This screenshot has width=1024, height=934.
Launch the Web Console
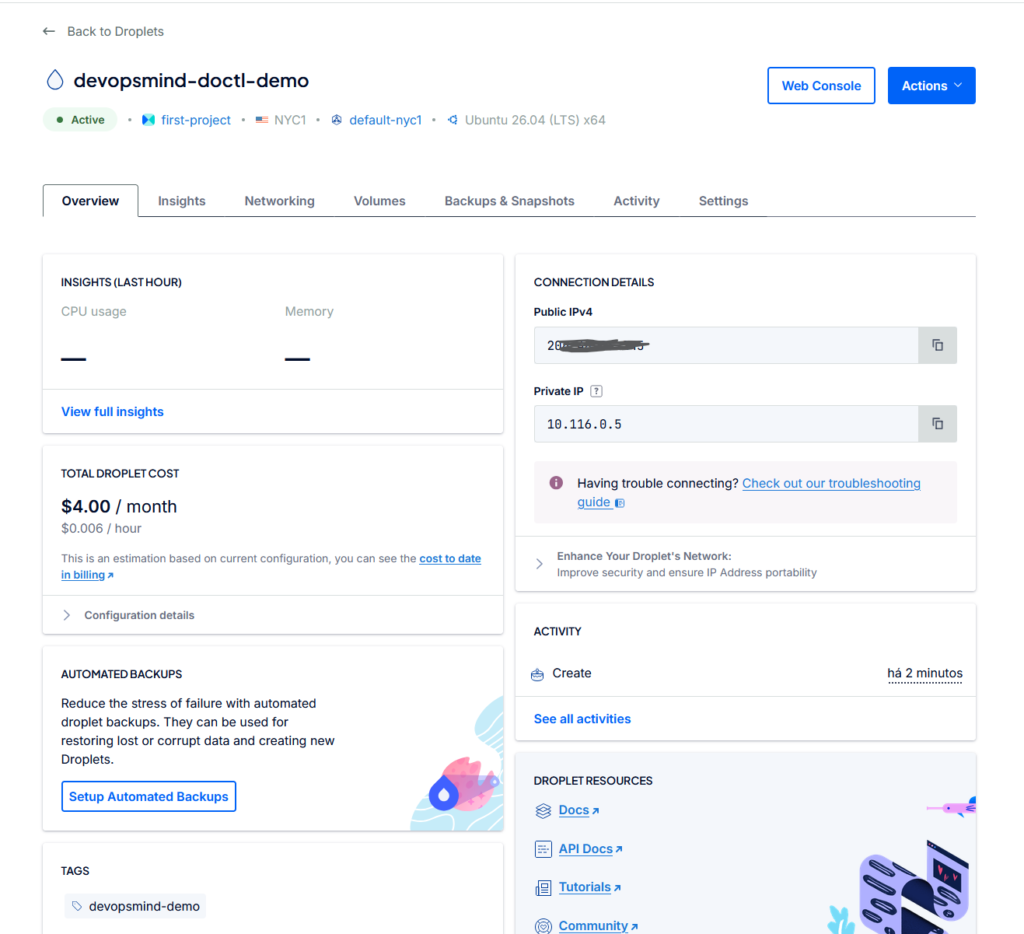[x=821, y=86]
